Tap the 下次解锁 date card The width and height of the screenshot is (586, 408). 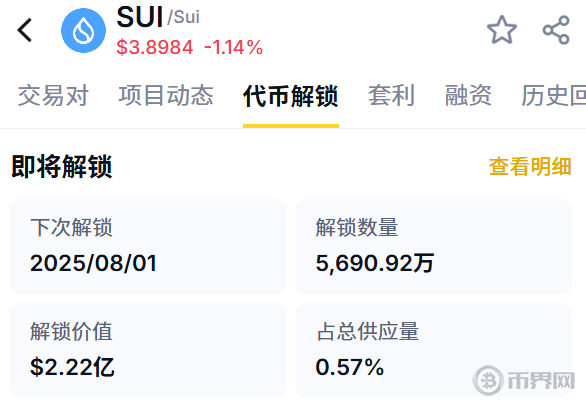(x=148, y=246)
